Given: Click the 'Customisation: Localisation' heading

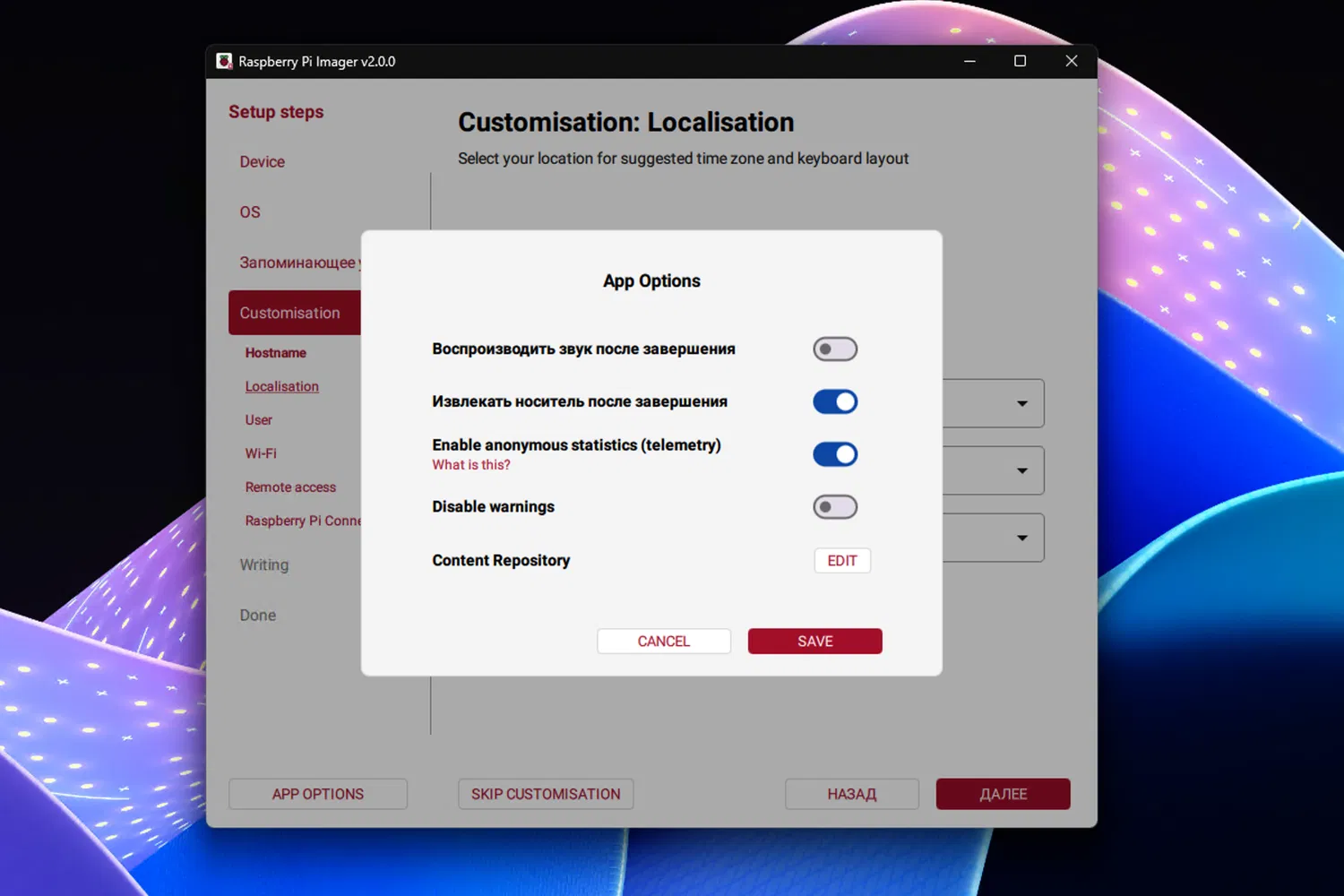Looking at the screenshot, I should pyautogui.click(x=626, y=122).
